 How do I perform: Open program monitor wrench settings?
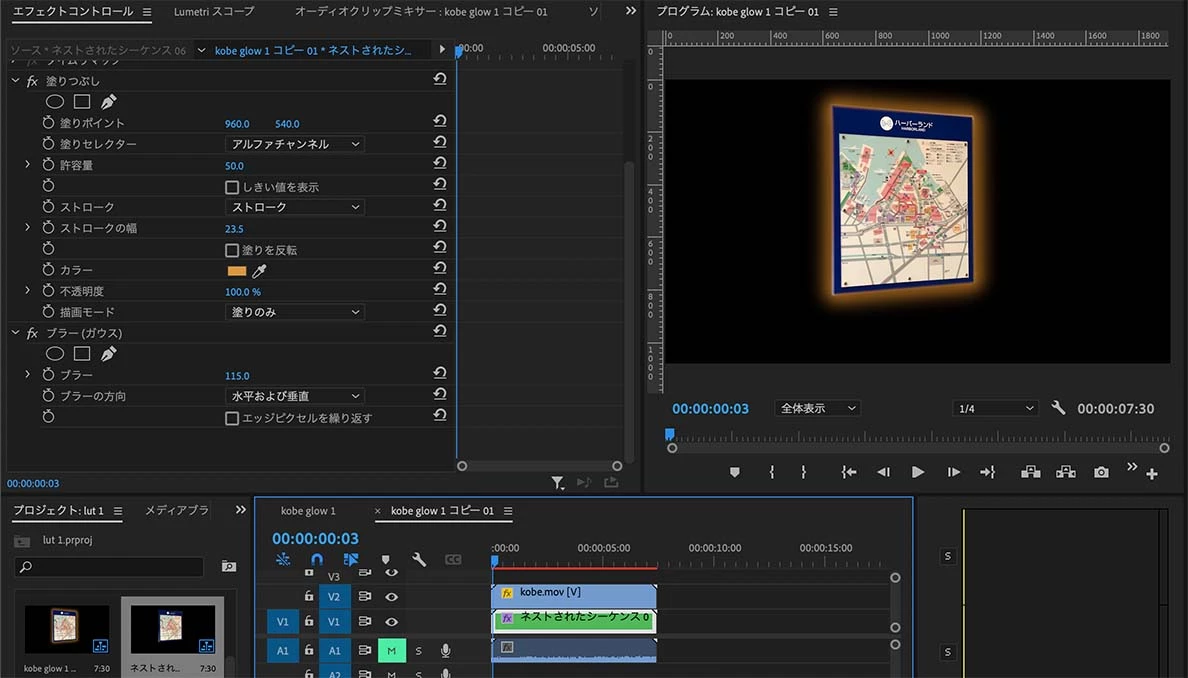(x=1058, y=408)
